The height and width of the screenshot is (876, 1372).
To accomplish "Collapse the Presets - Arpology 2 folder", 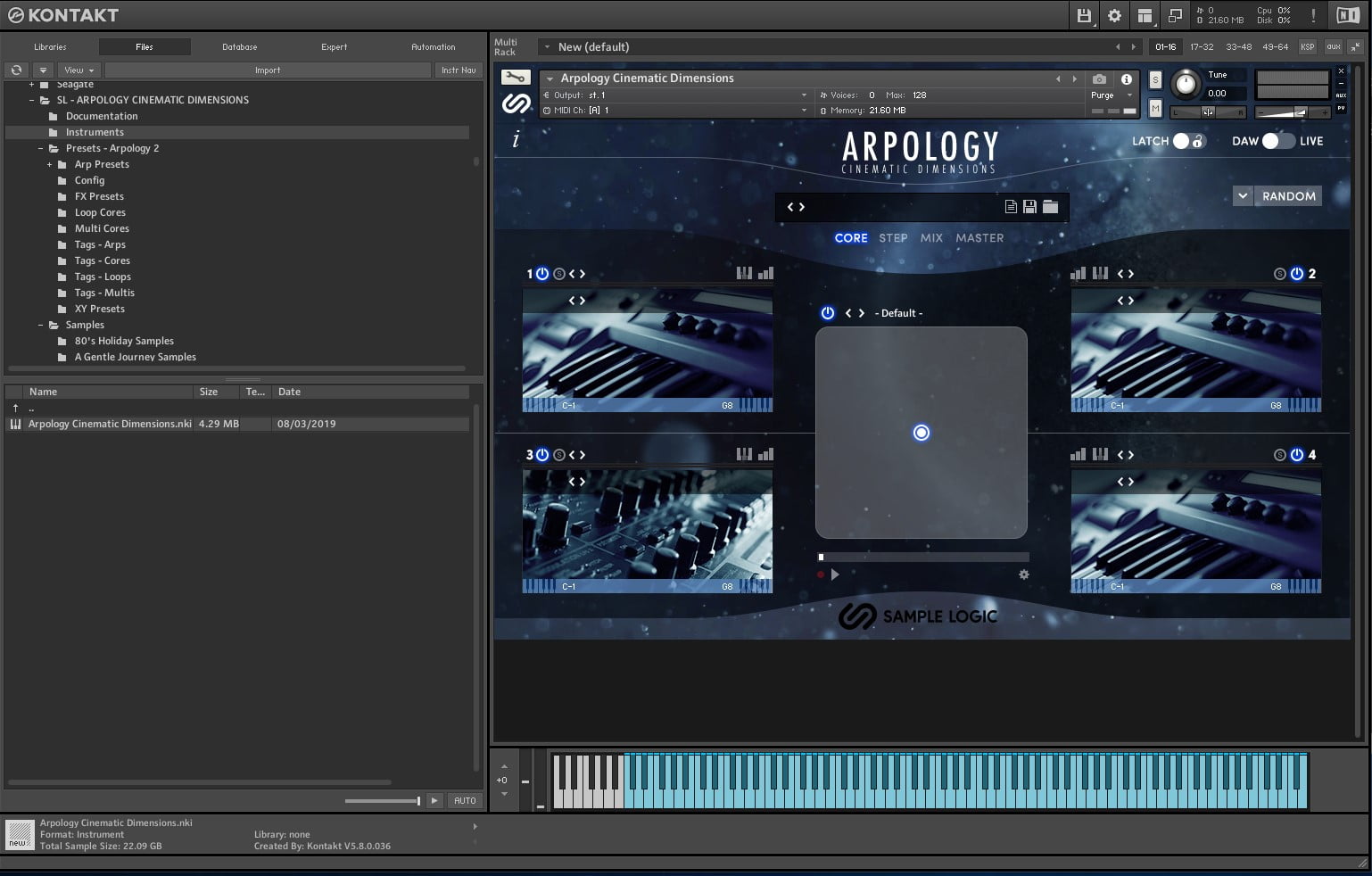I will click(x=41, y=148).
